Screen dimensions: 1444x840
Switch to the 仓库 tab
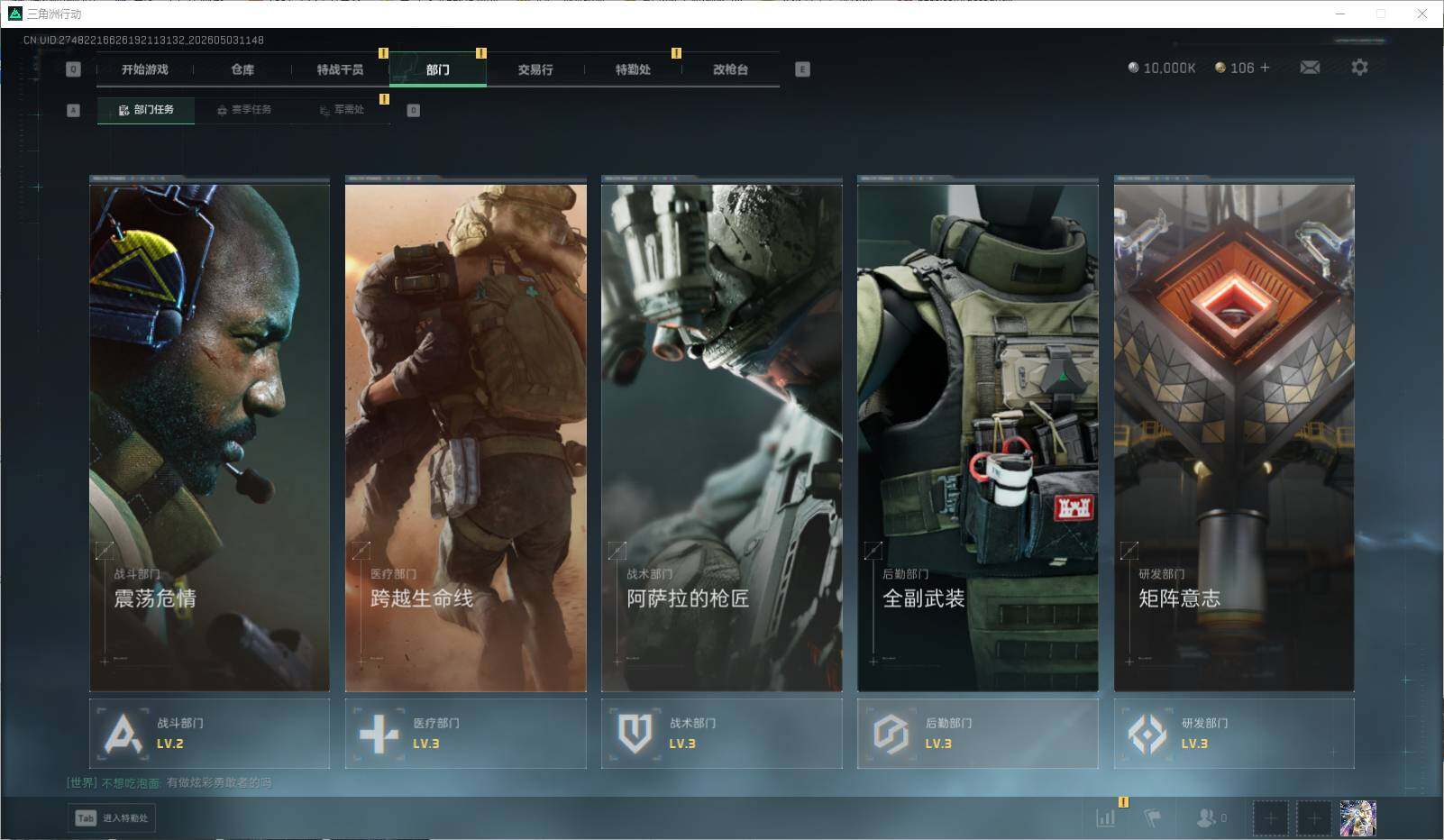(242, 69)
